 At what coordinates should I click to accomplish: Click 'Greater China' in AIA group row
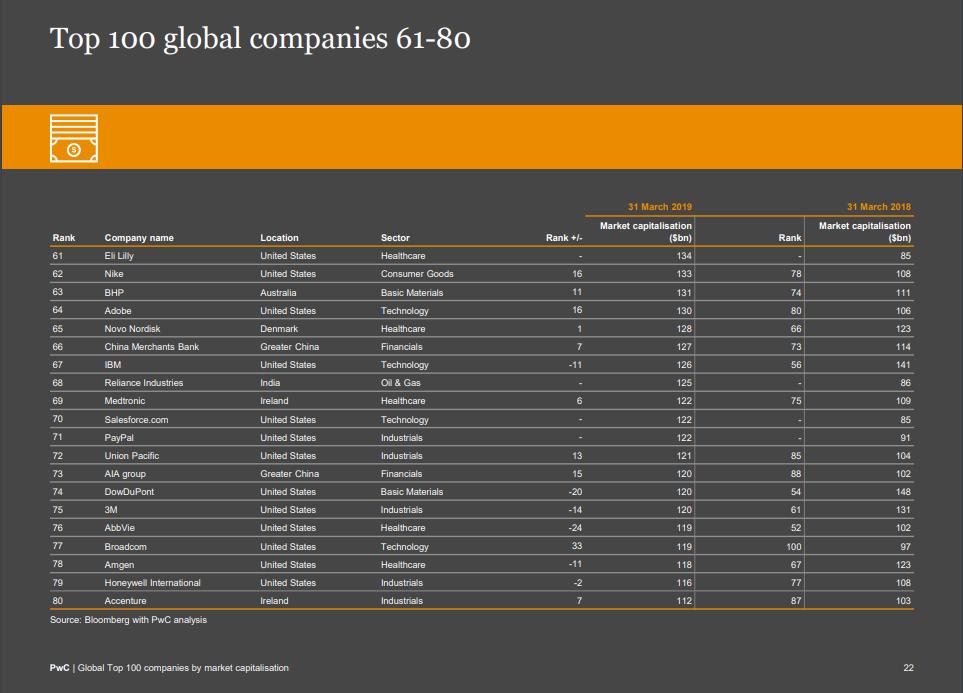[x=289, y=474]
